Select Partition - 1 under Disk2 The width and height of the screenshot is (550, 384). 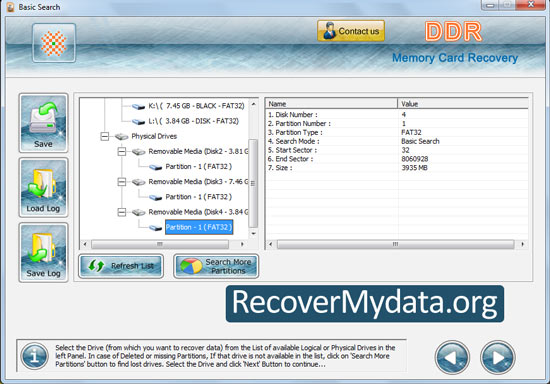[x=199, y=167]
